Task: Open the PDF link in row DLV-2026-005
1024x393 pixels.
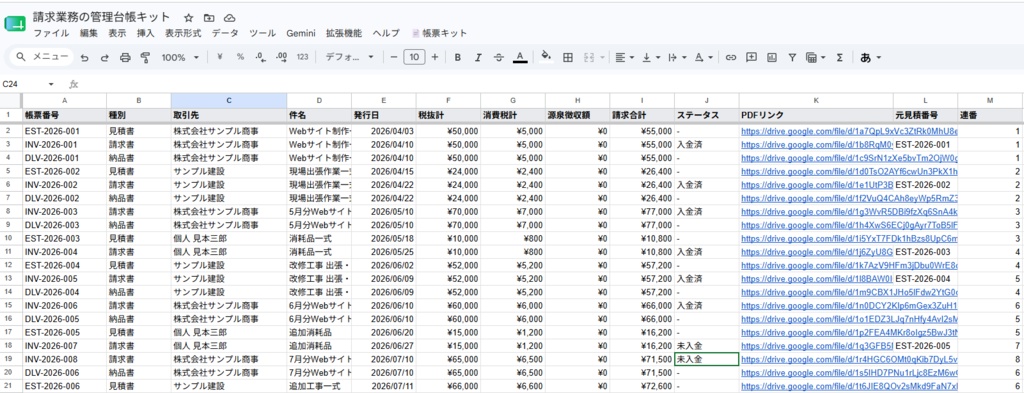Action: tap(849, 319)
